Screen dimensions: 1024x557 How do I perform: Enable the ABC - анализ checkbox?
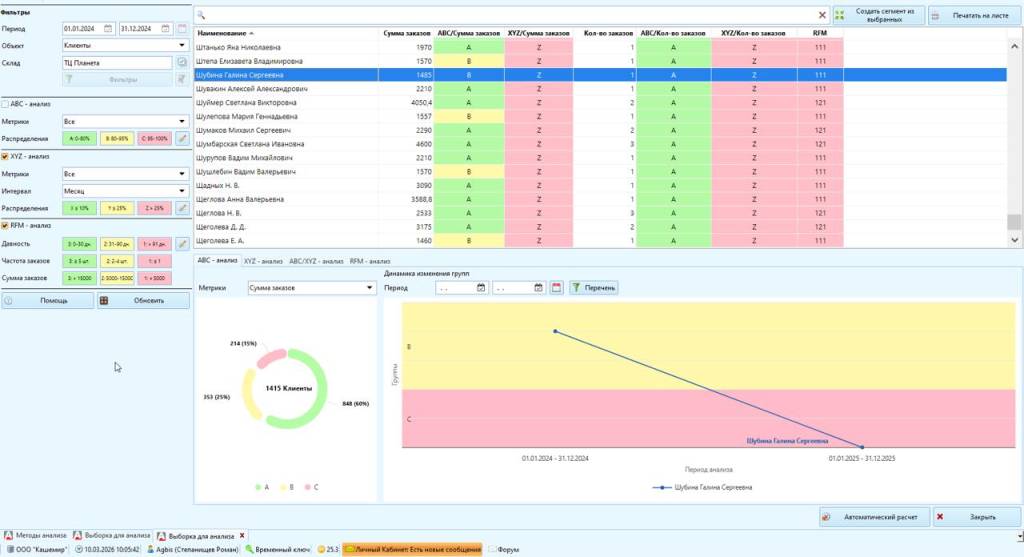point(6,104)
